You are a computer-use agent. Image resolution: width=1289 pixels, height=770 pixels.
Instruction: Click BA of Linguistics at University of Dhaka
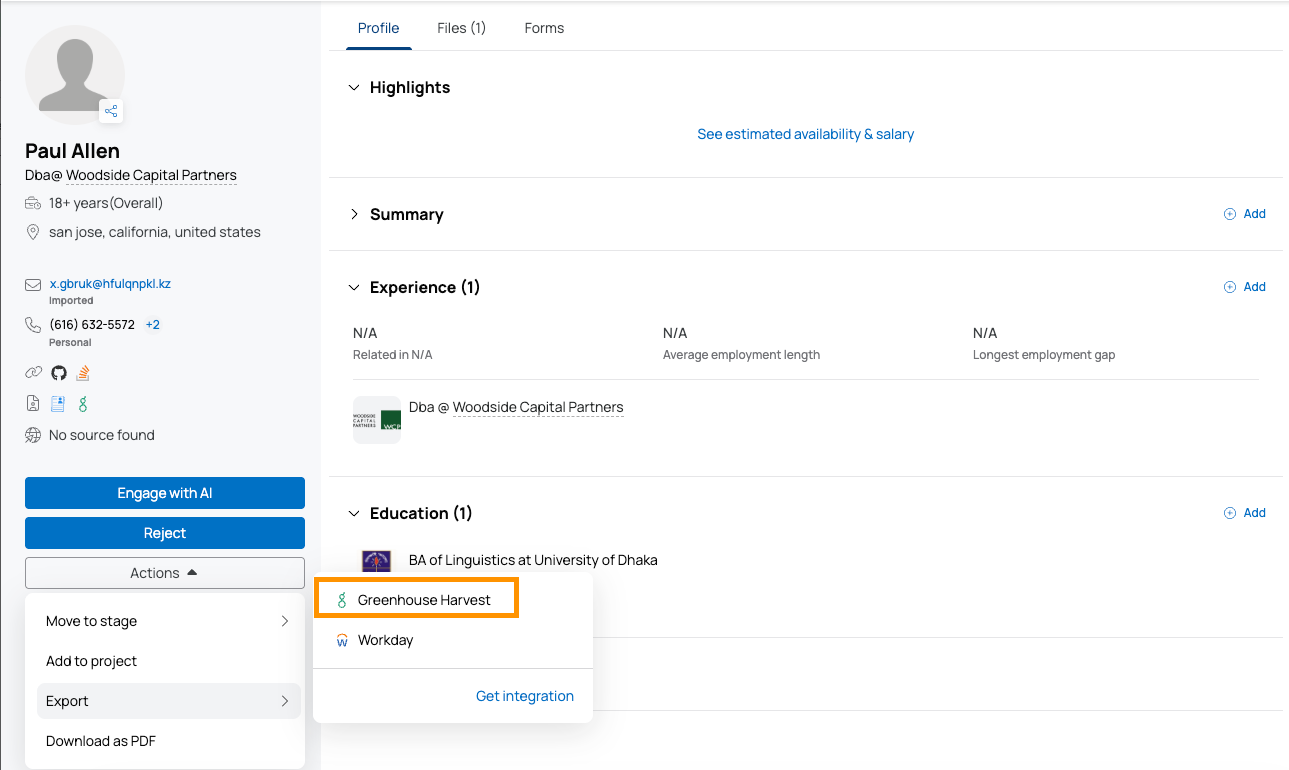tap(533, 560)
